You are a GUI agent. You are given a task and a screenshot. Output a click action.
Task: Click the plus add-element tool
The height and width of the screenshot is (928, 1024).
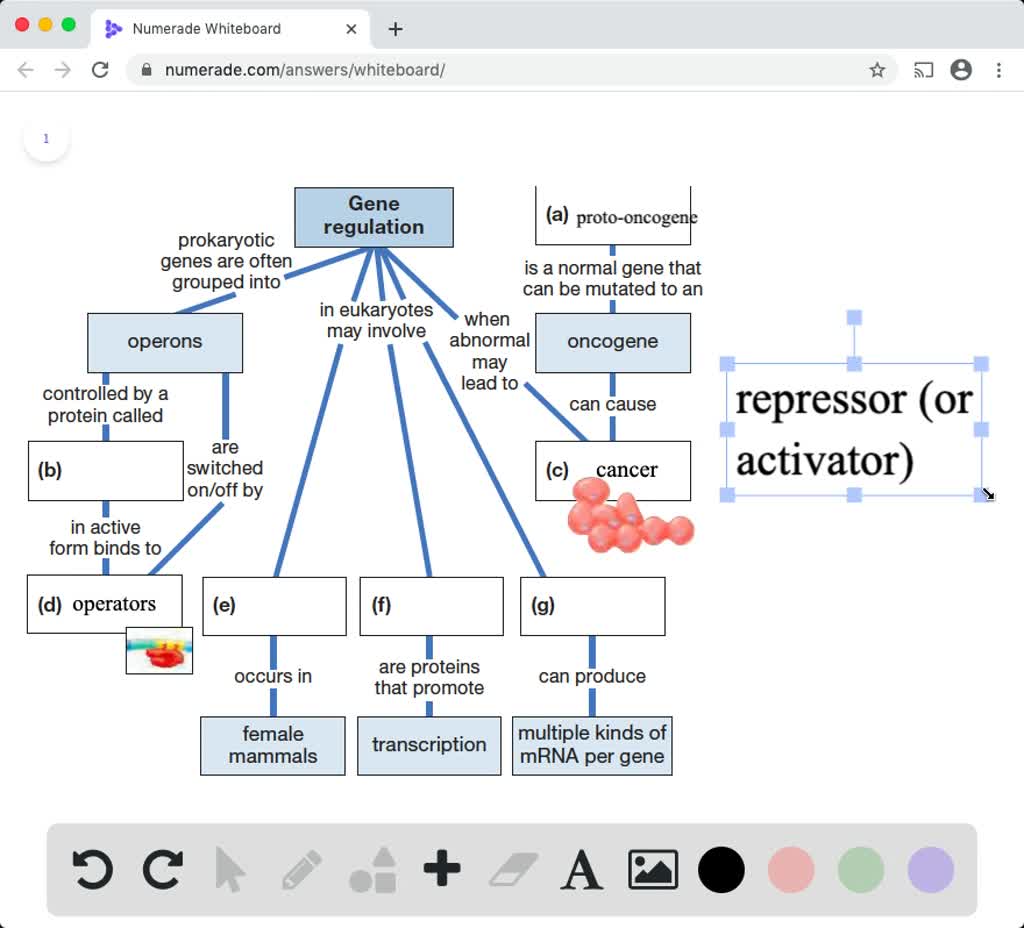coord(443,869)
